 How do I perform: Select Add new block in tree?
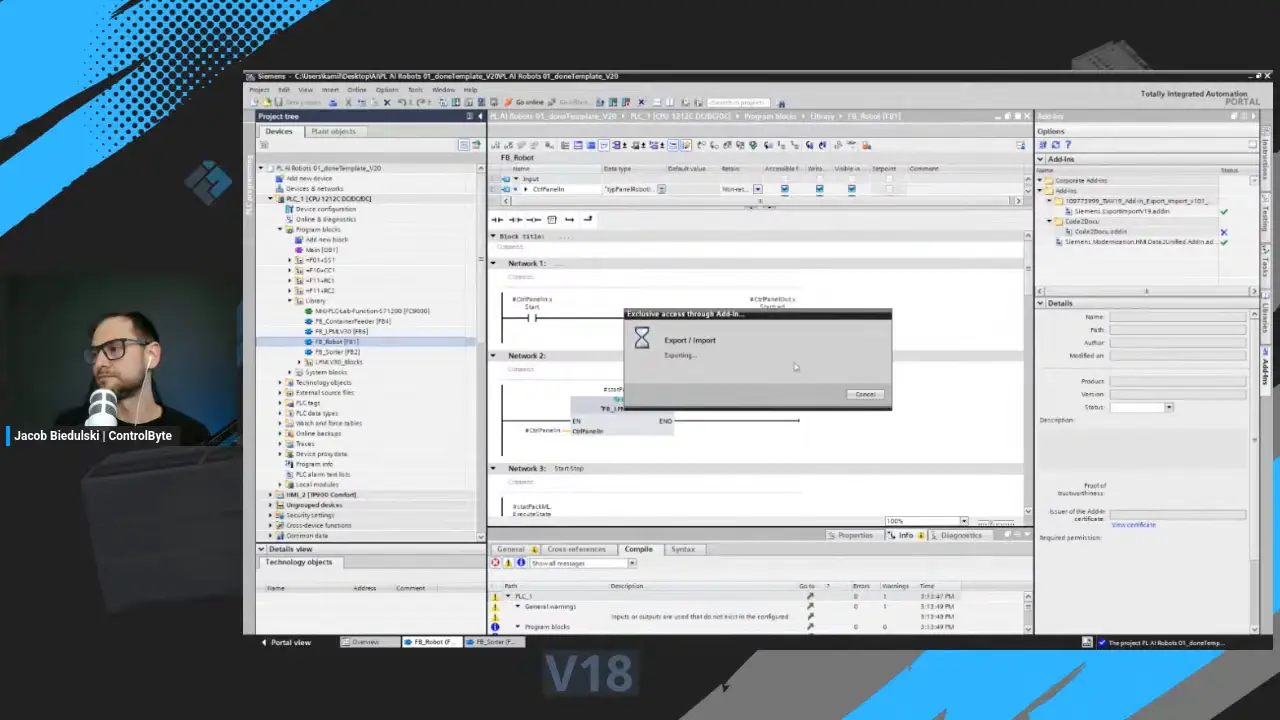(326, 240)
